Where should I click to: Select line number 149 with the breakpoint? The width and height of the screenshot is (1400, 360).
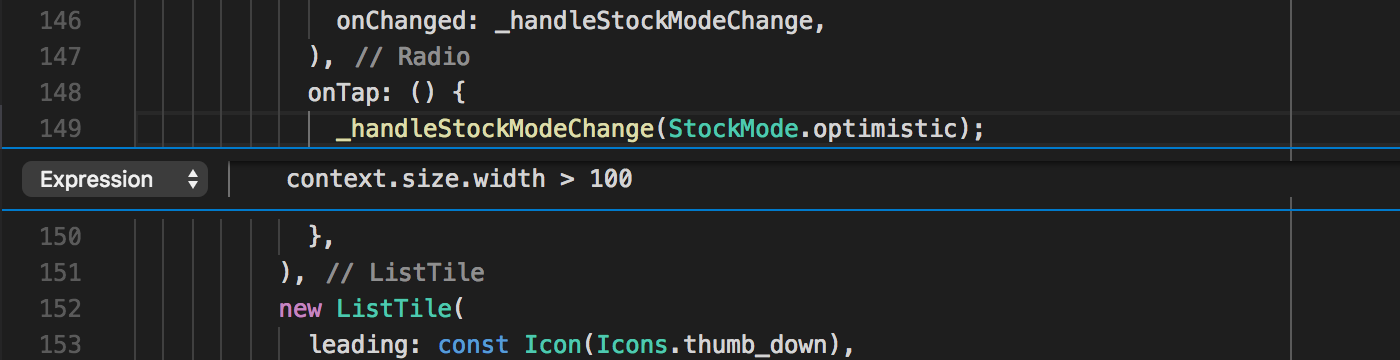pyautogui.click(x=61, y=129)
